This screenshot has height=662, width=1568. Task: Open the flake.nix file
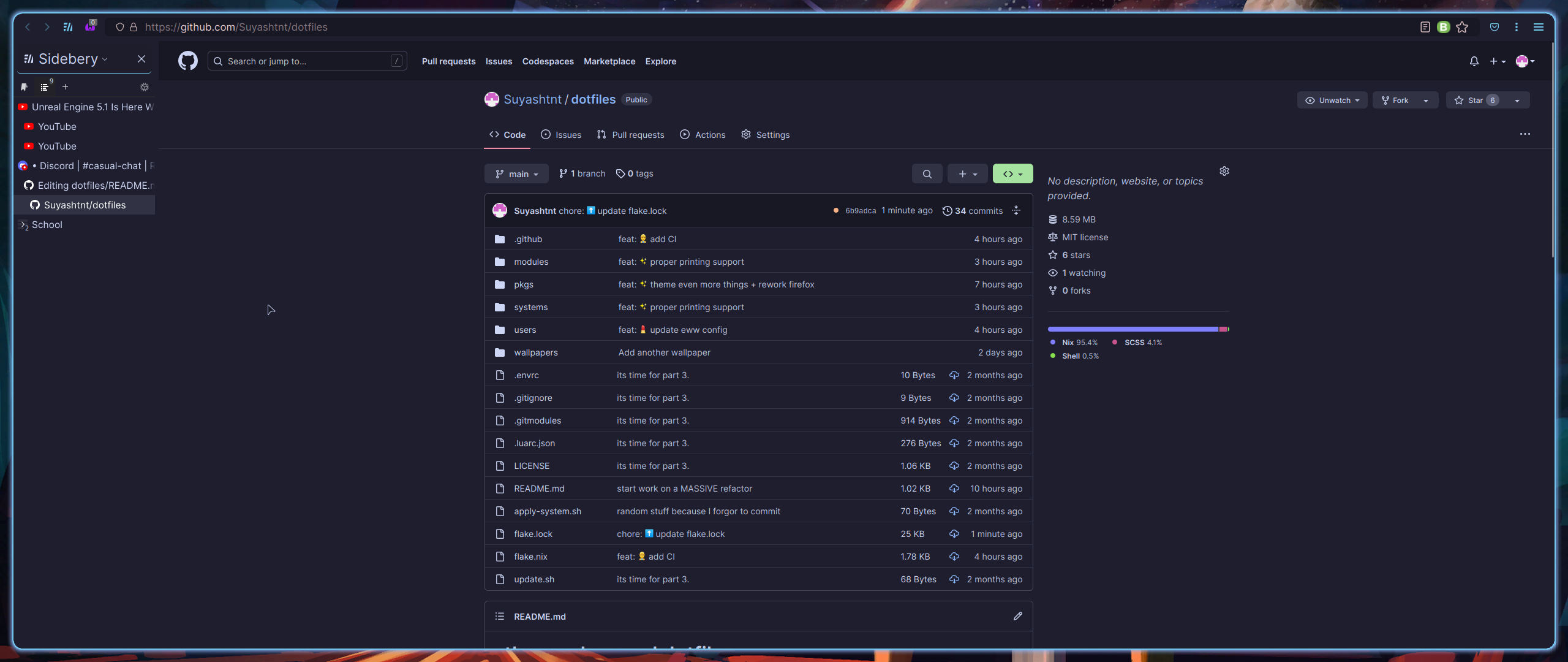530,557
